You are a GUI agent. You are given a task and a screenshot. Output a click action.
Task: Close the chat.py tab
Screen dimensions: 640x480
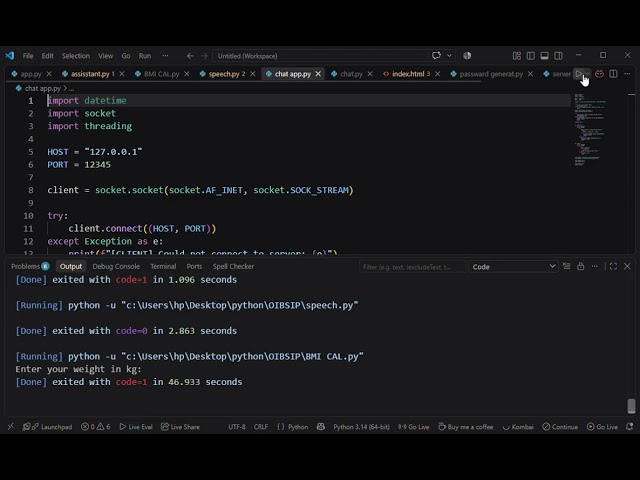[370, 74]
